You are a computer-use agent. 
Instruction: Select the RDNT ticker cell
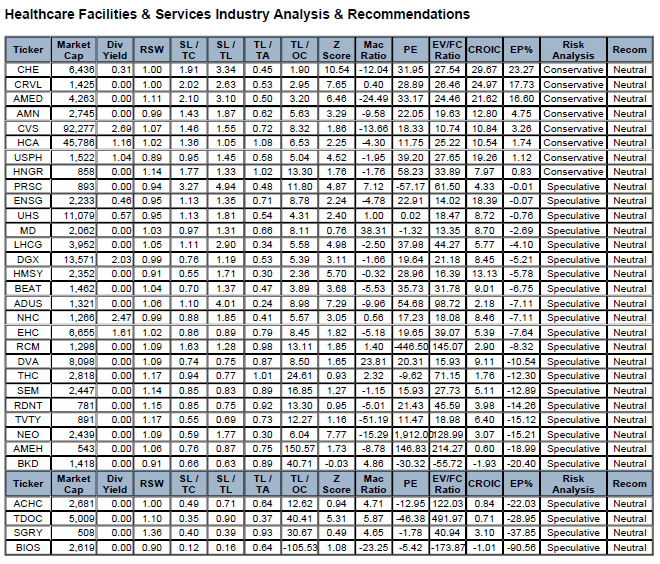(28, 406)
